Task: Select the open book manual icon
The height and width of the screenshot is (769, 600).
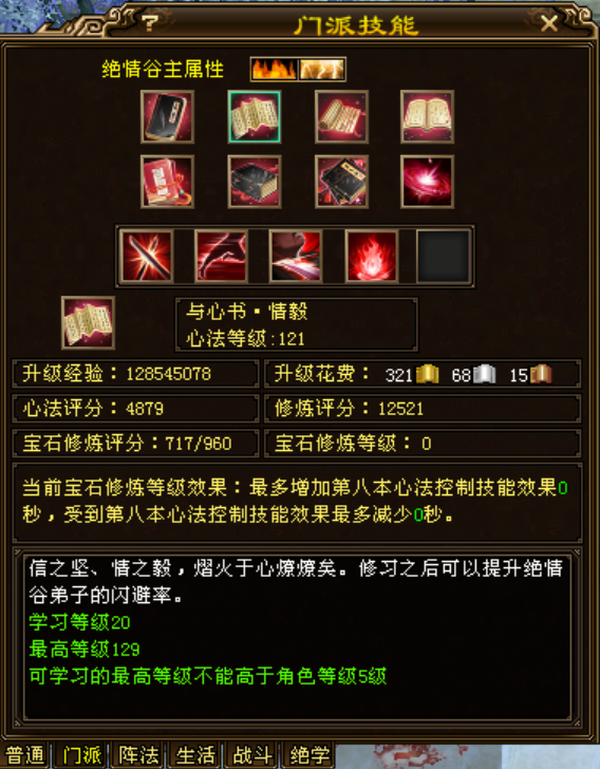Action: 427,117
